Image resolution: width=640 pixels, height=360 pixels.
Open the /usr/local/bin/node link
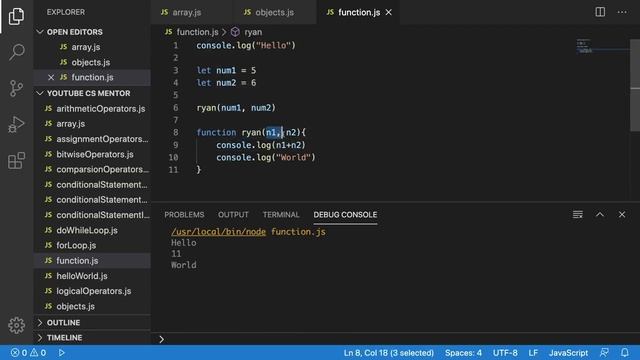(218, 232)
